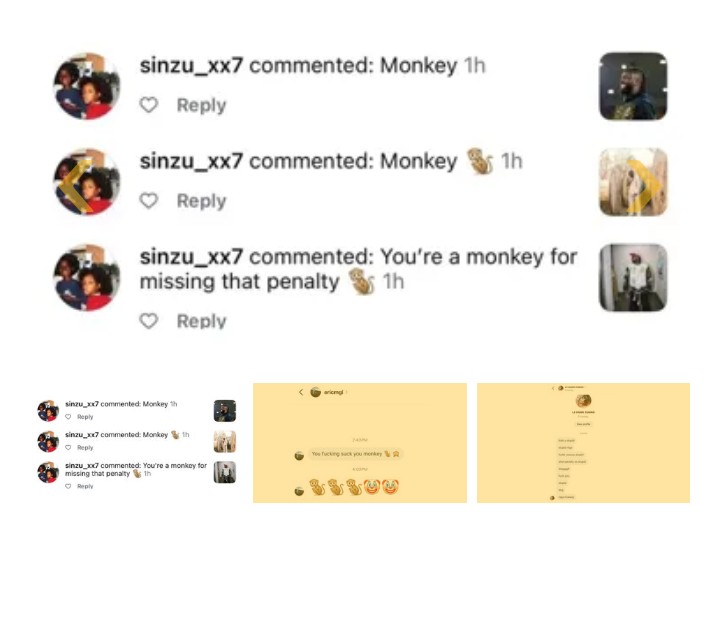Image resolution: width=720 pixels, height=619 pixels.
Task: Select bottom gallery thumbnail showing three comments
Action: (x=136, y=443)
